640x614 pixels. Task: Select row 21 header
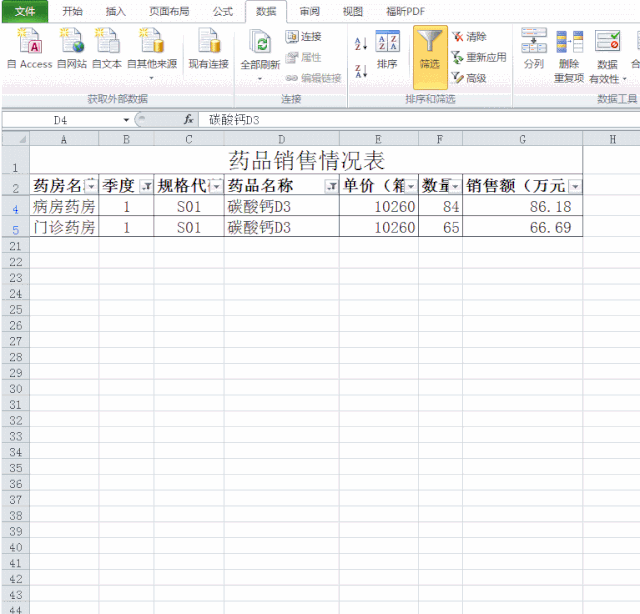(16, 246)
